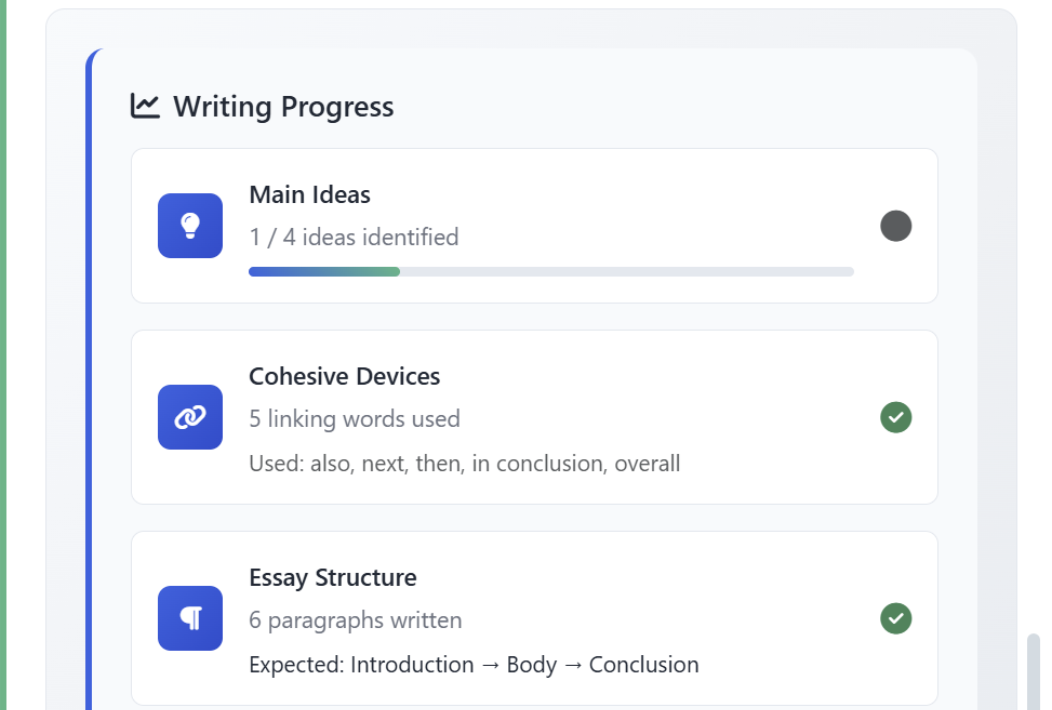Viewport: 1052px width, 710px height.
Task: Select the Cohesive Devices card title
Action: (x=344, y=376)
